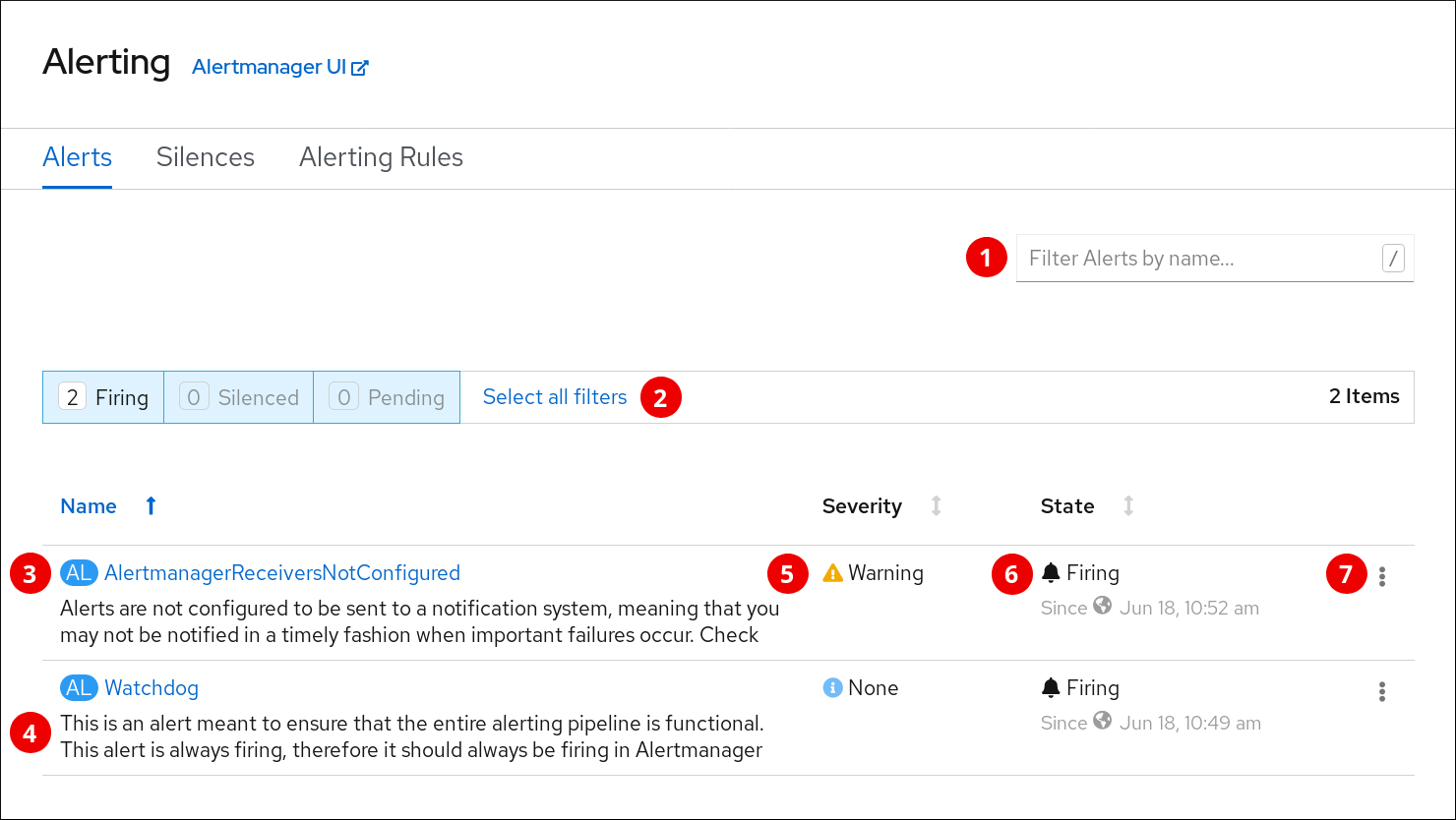This screenshot has height=820, width=1456.
Task: Click the AL badge beside Watchdog
Action: pos(79,688)
